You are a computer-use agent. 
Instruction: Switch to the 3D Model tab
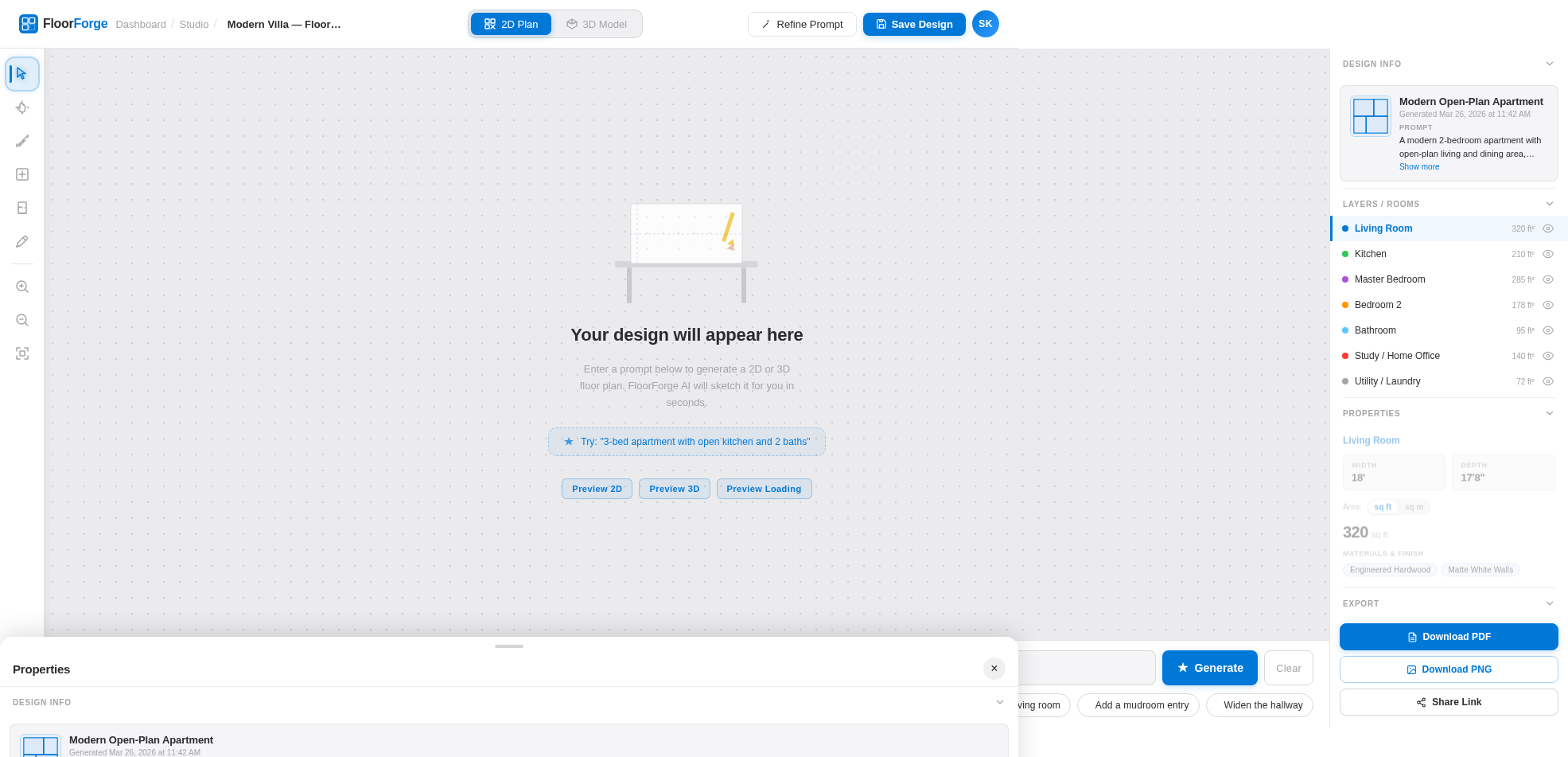(597, 24)
